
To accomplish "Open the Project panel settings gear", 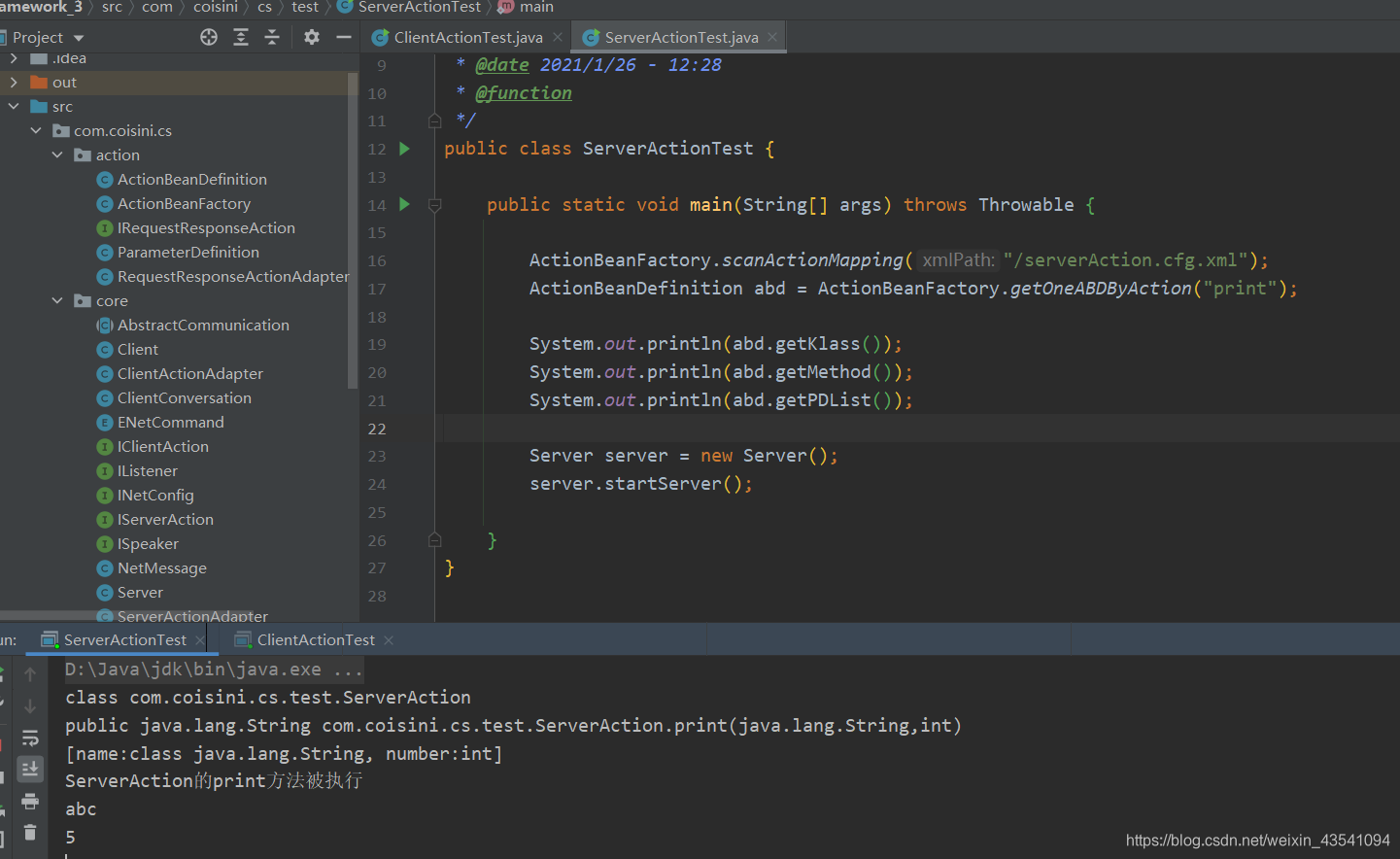I will click(311, 37).
